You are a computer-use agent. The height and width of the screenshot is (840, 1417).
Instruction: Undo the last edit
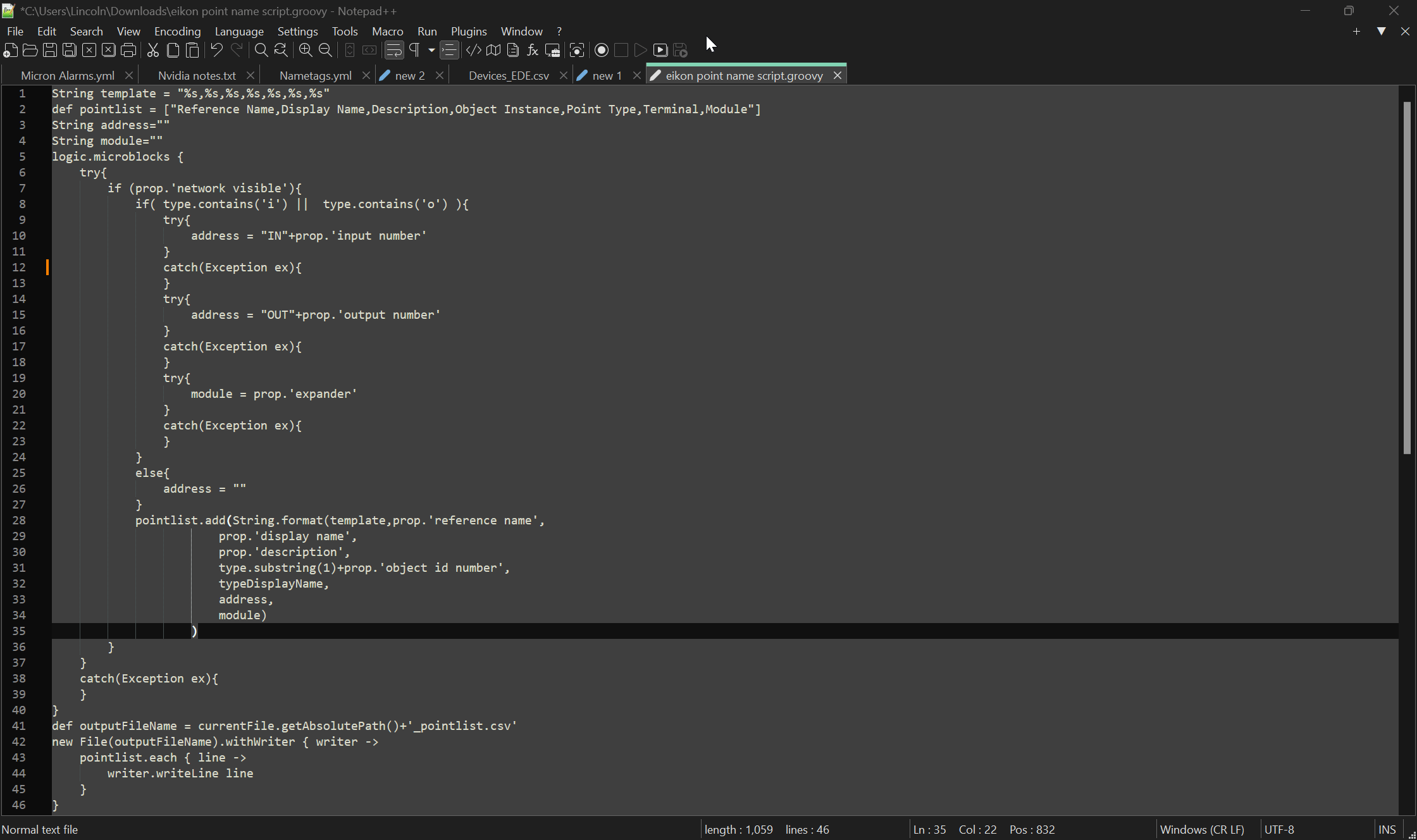pos(217,50)
